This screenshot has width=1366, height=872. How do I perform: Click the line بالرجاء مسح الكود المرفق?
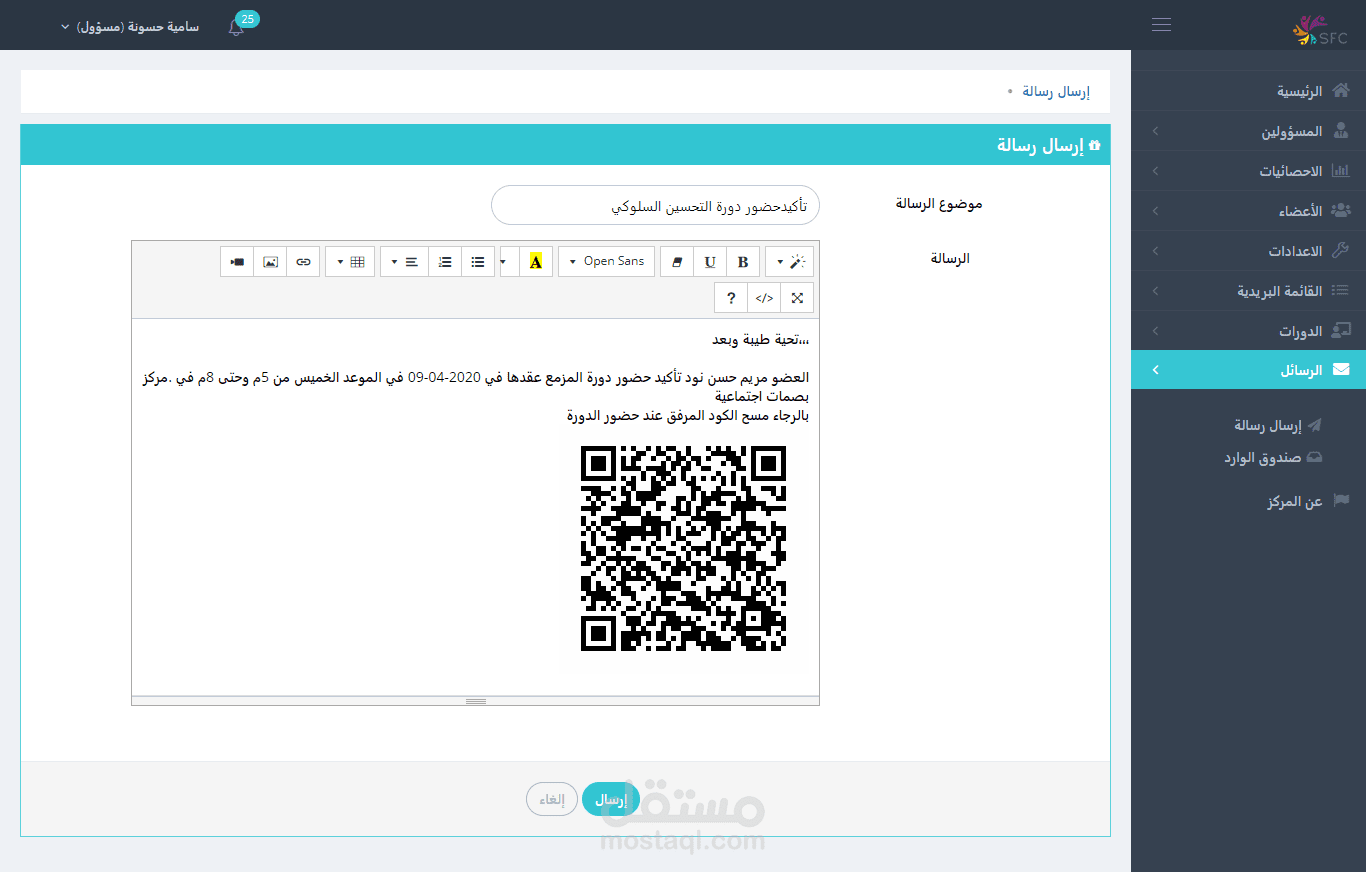point(688,415)
